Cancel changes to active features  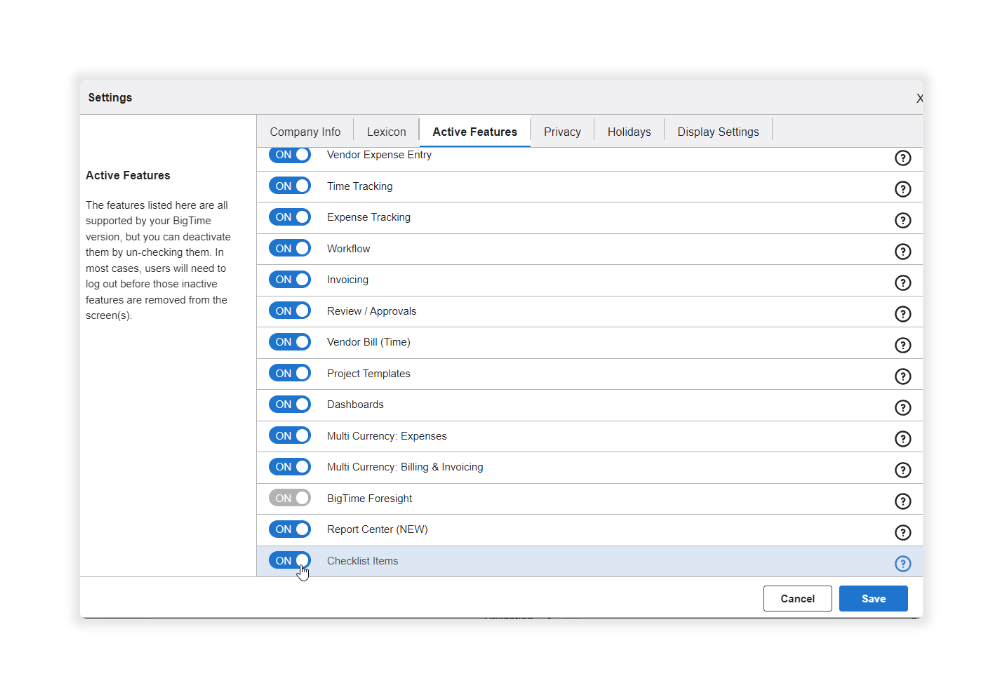click(x=797, y=598)
